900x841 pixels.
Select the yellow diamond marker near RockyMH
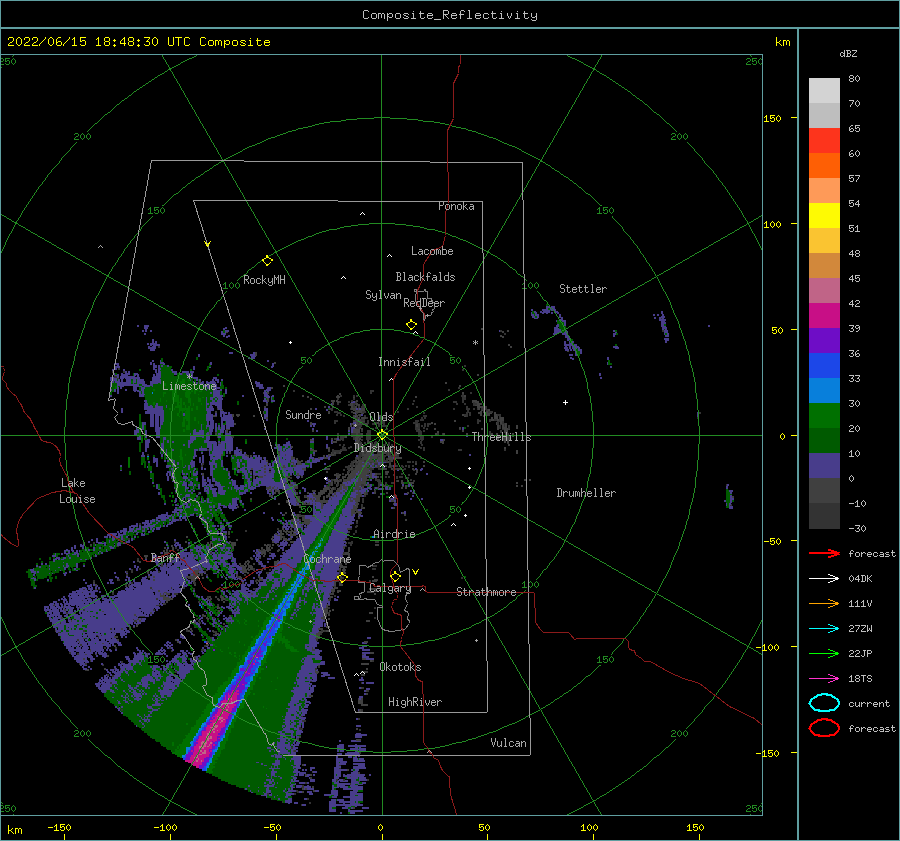(x=267, y=261)
